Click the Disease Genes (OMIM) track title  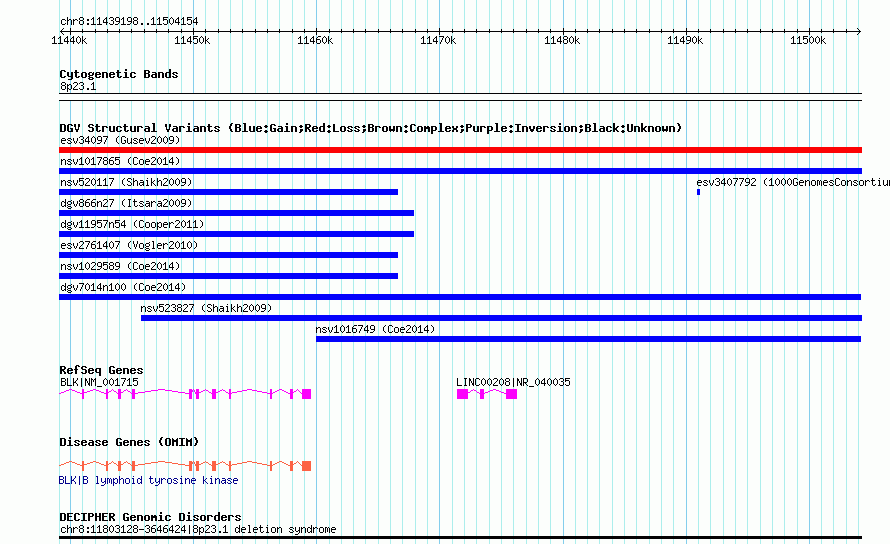[129, 442]
